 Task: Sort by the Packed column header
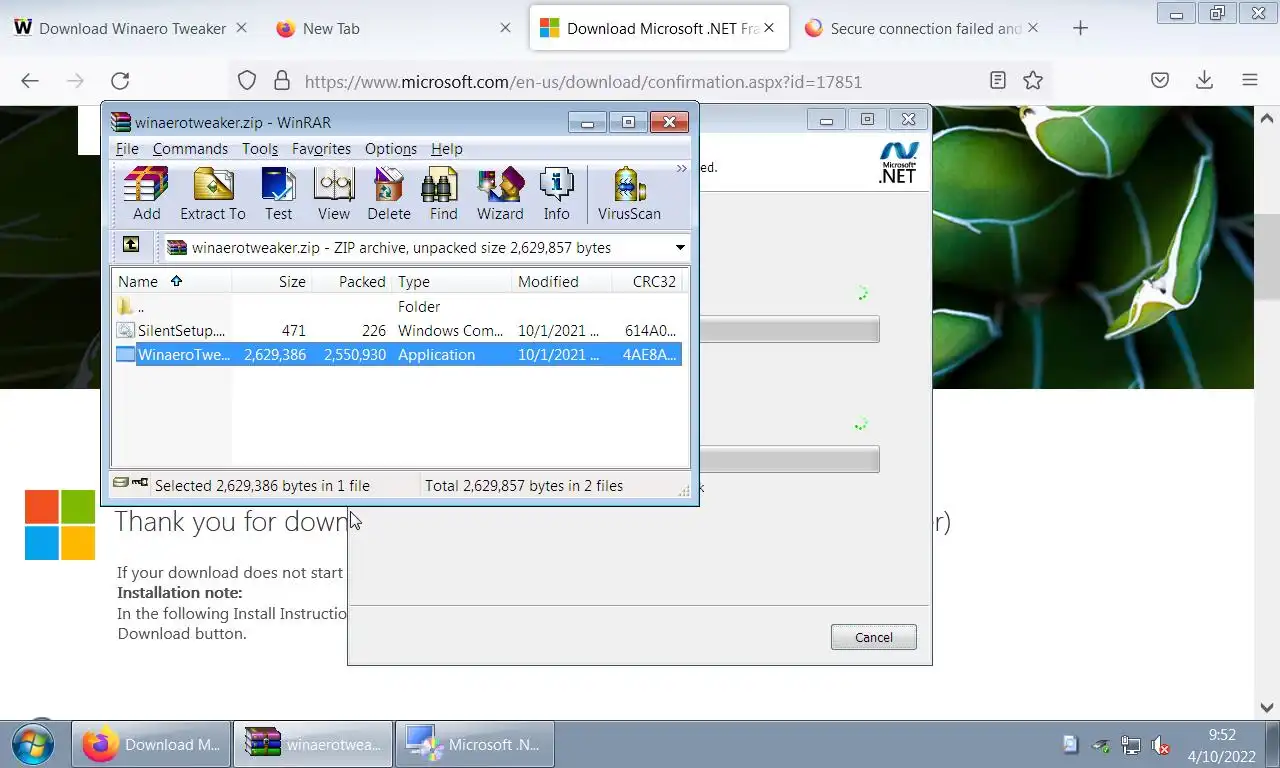[351, 281]
